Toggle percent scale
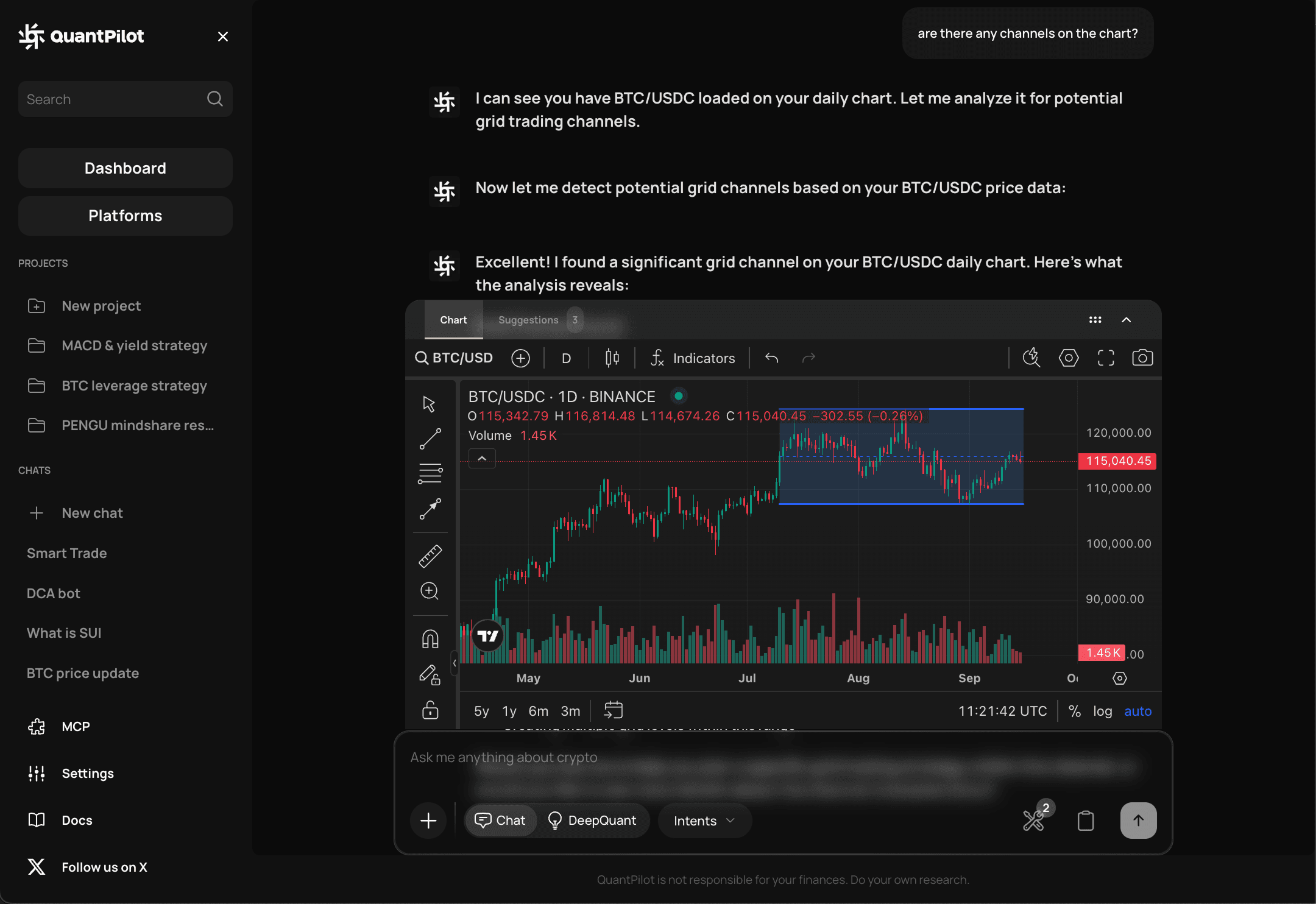Image resolution: width=1316 pixels, height=904 pixels. pyautogui.click(x=1075, y=711)
